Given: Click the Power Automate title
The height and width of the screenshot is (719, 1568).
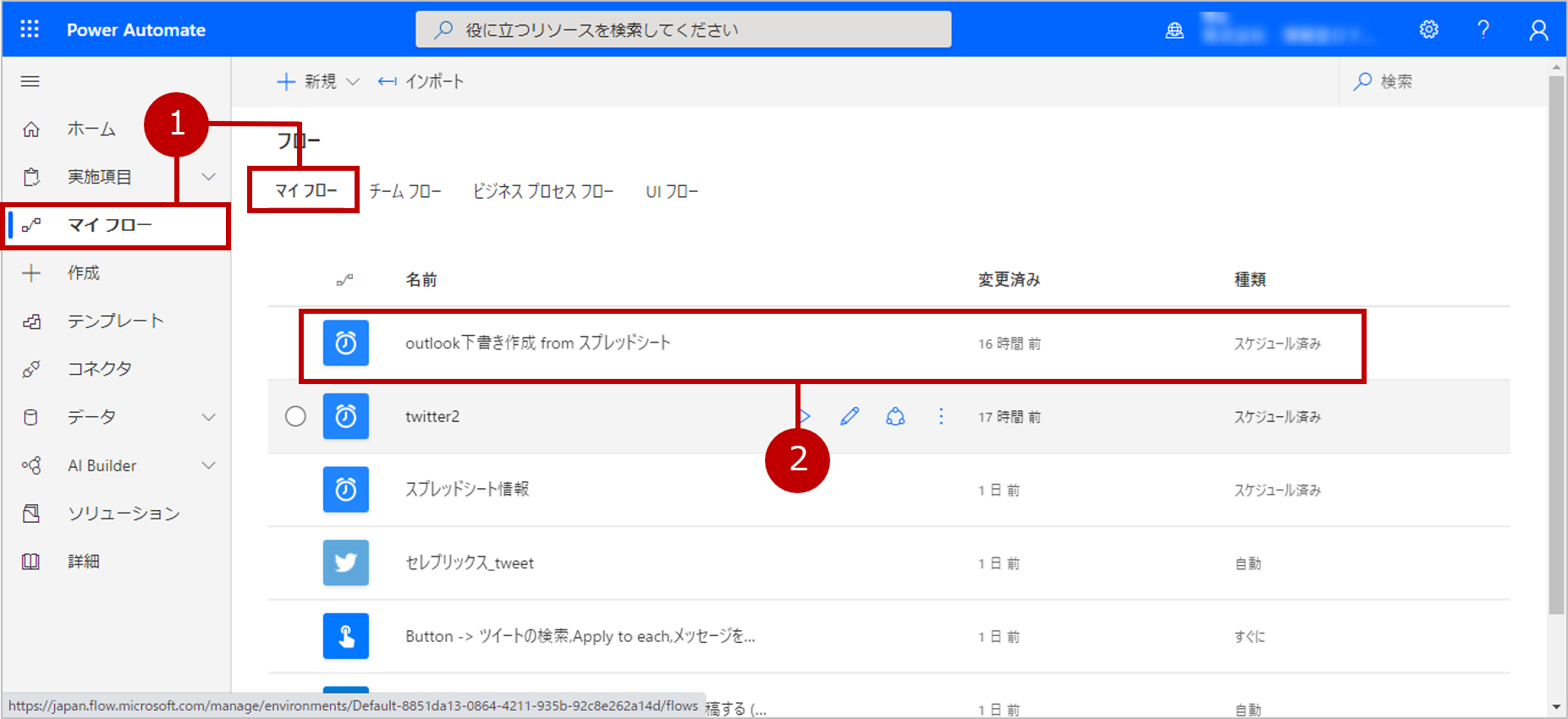Looking at the screenshot, I should coord(136,30).
